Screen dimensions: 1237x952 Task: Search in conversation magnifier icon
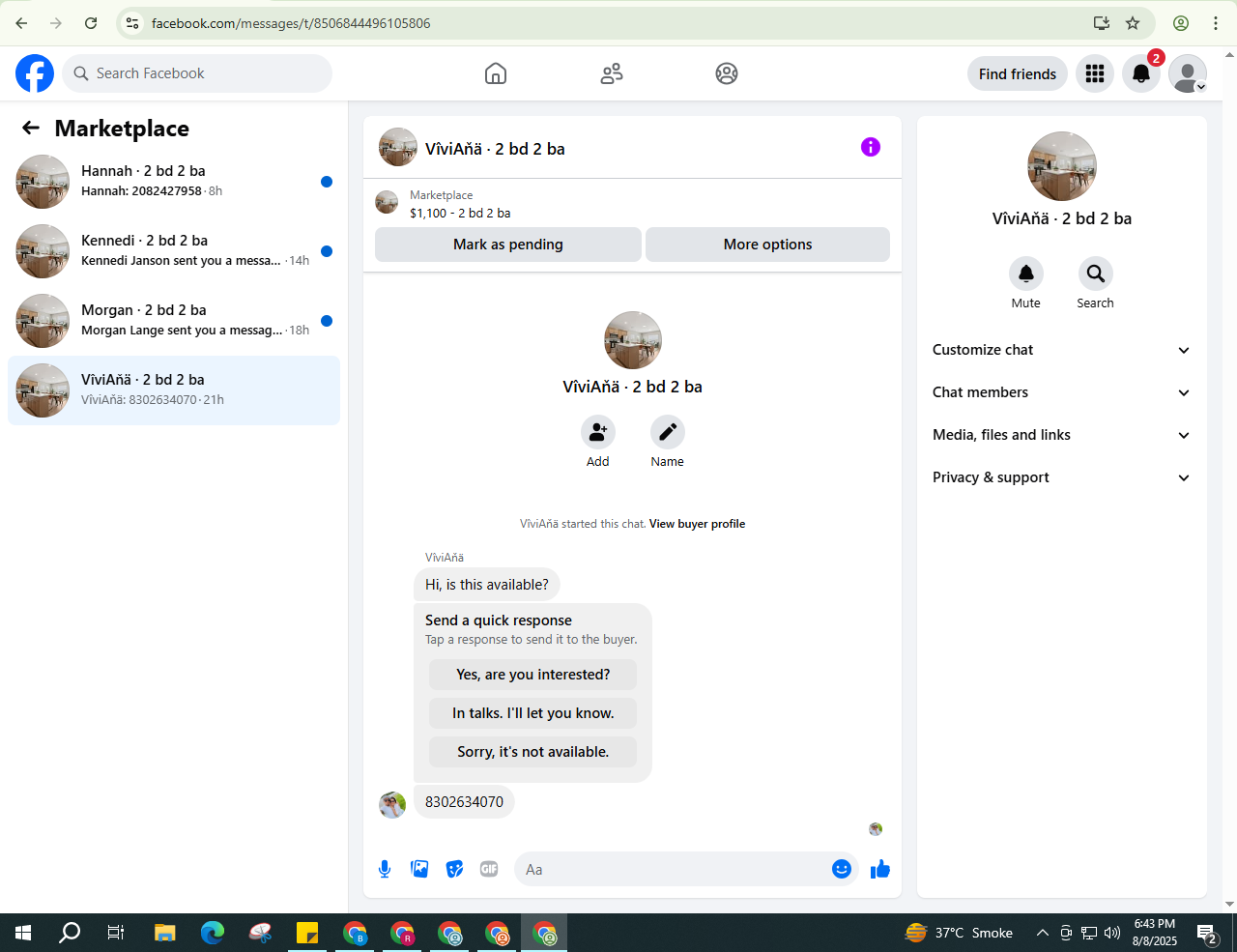[x=1096, y=274]
